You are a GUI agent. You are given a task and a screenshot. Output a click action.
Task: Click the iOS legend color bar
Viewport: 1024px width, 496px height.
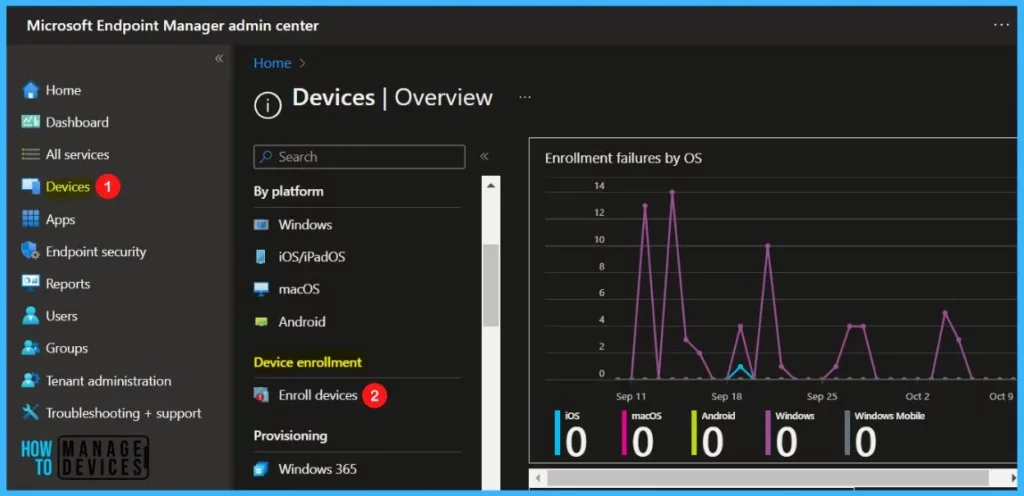(x=557, y=432)
